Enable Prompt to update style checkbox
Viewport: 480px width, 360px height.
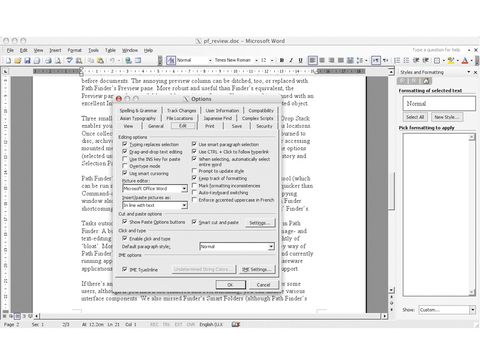click(194, 171)
